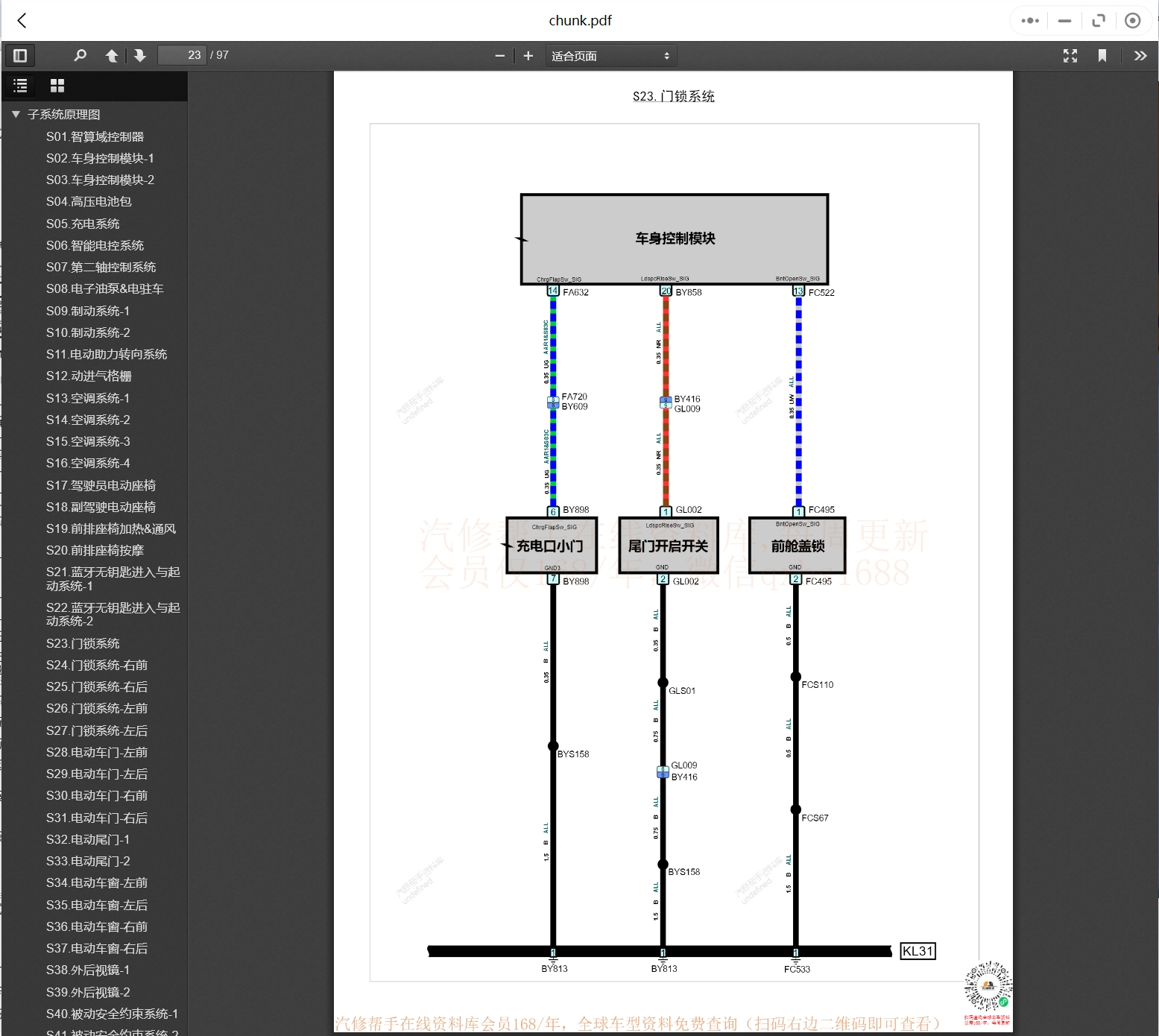Jump to S32.电动尾门-1 section
This screenshot has width=1159, height=1036.
[88, 839]
